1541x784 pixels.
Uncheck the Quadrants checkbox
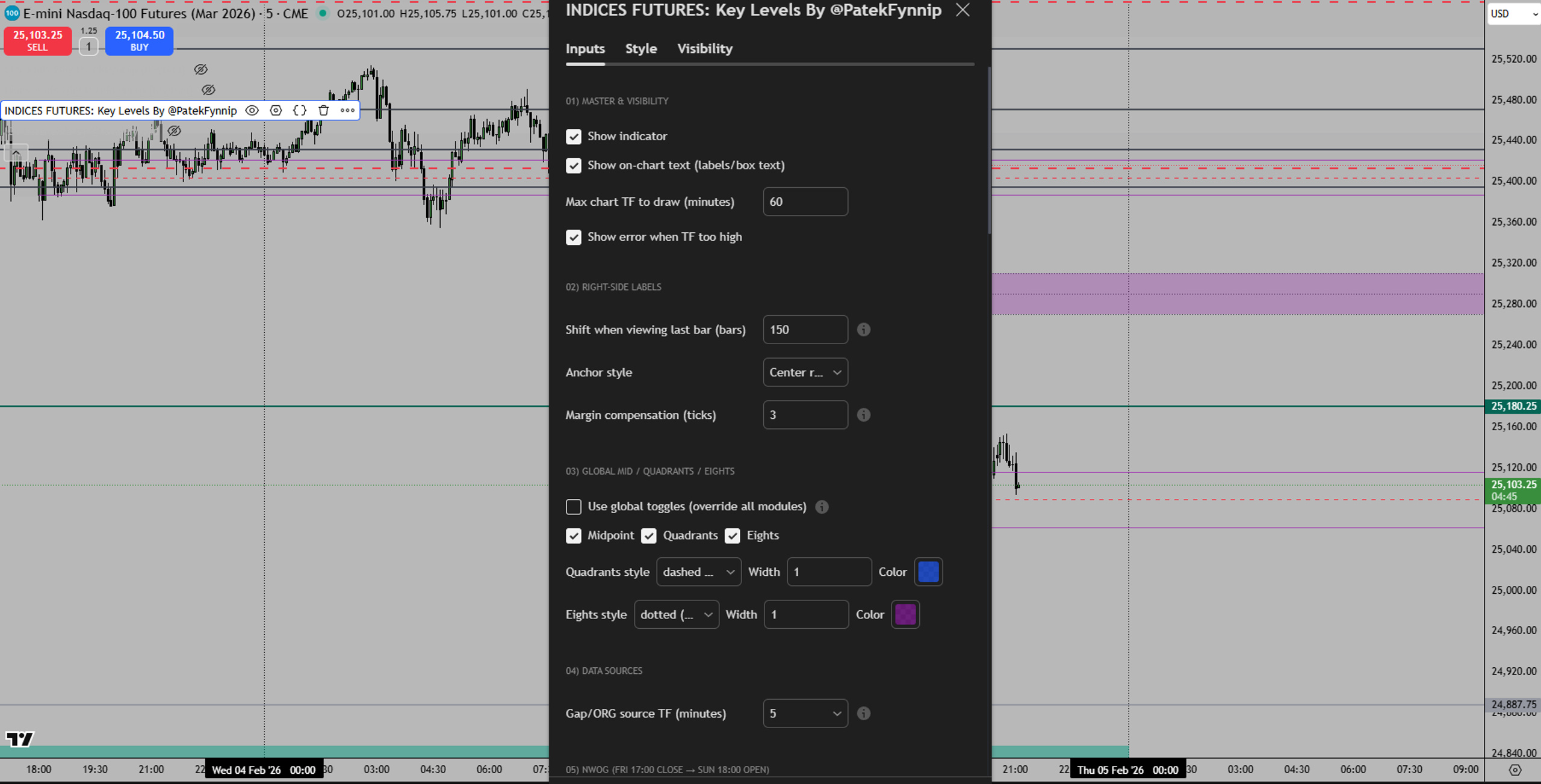click(x=648, y=536)
